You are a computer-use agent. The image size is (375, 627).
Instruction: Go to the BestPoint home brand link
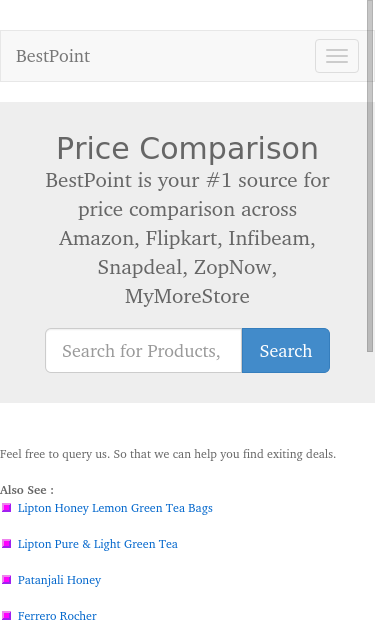click(x=53, y=56)
